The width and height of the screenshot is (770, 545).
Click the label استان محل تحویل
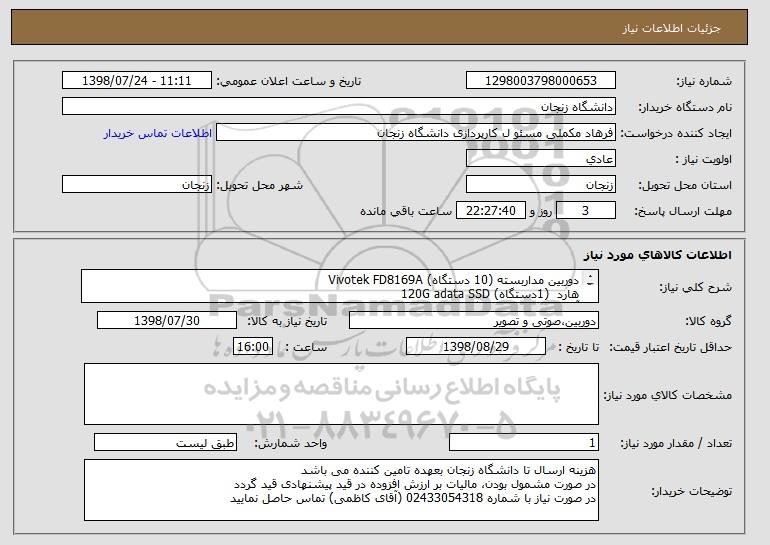(x=685, y=185)
